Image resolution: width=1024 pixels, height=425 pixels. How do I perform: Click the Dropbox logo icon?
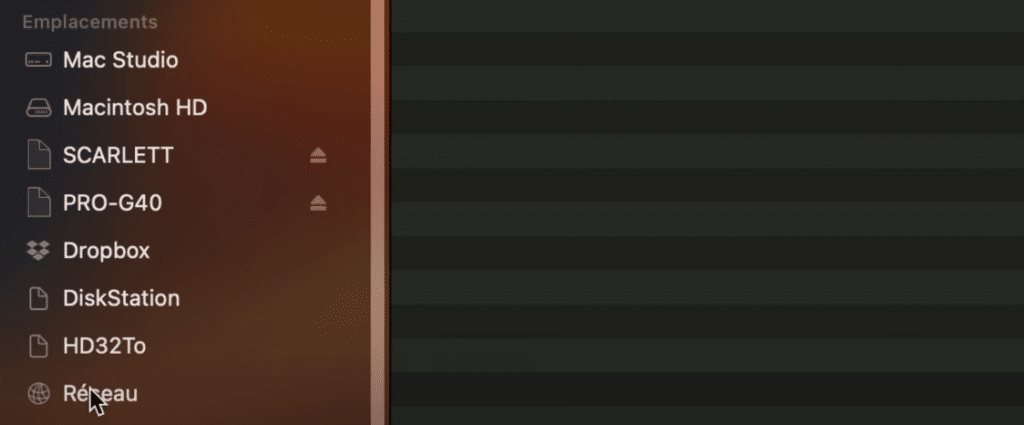pyautogui.click(x=38, y=251)
